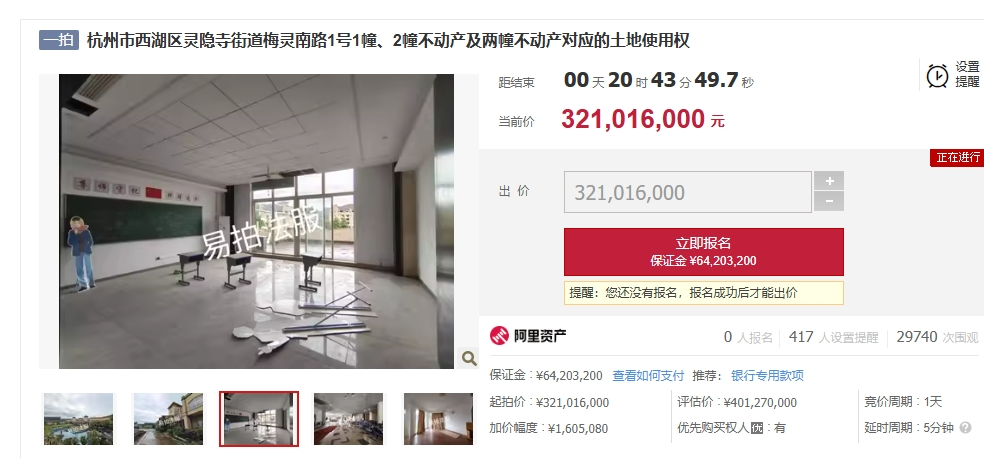This screenshot has width=984, height=458.
Task: Click the bid price input field
Action: tap(688, 192)
